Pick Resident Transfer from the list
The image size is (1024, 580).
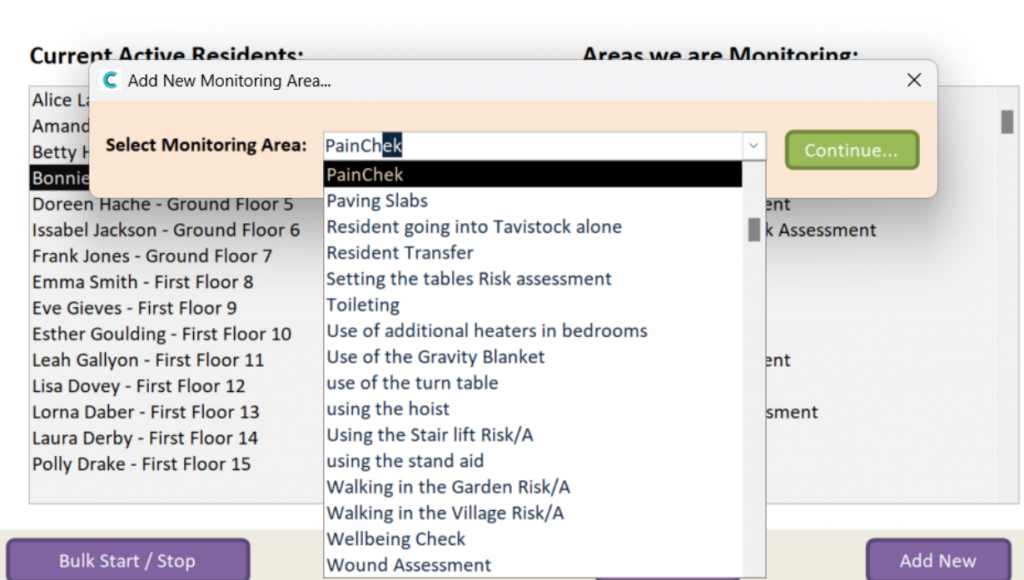coord(400,253)
